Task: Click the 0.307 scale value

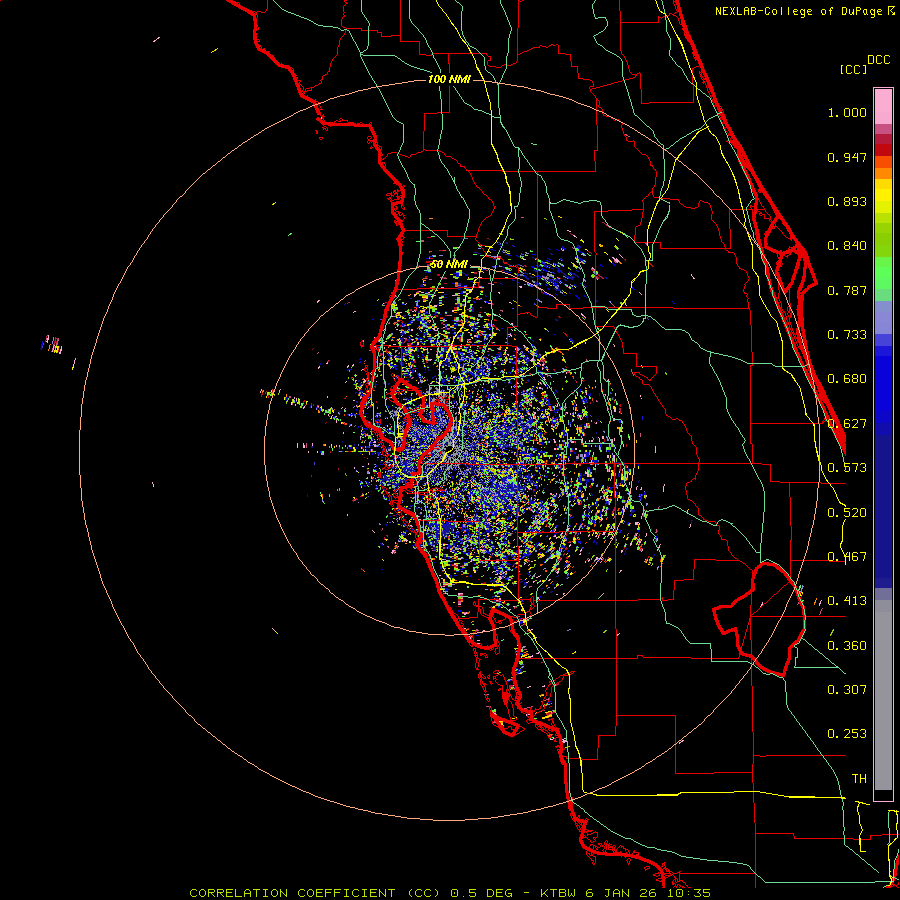Action: [847, 690]
